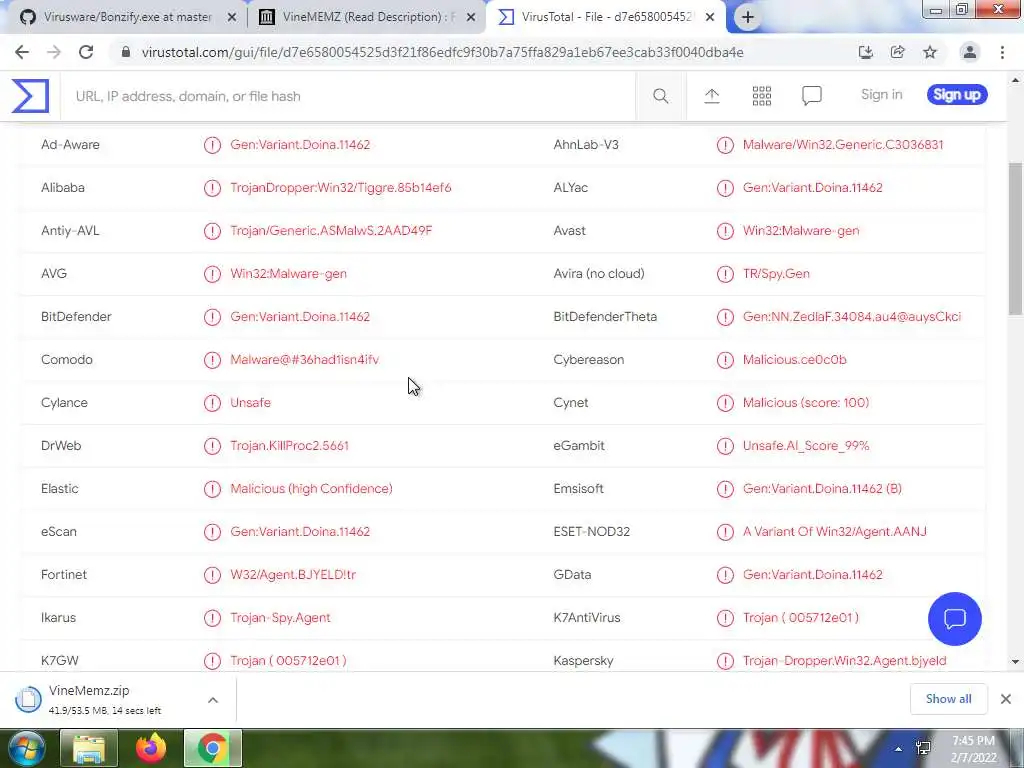Image resolution: width=1024 pixels, height=768 pixels.
Task: Close the Virusware/Bonzify.exe tab
Action: click(x=231, y=18)
